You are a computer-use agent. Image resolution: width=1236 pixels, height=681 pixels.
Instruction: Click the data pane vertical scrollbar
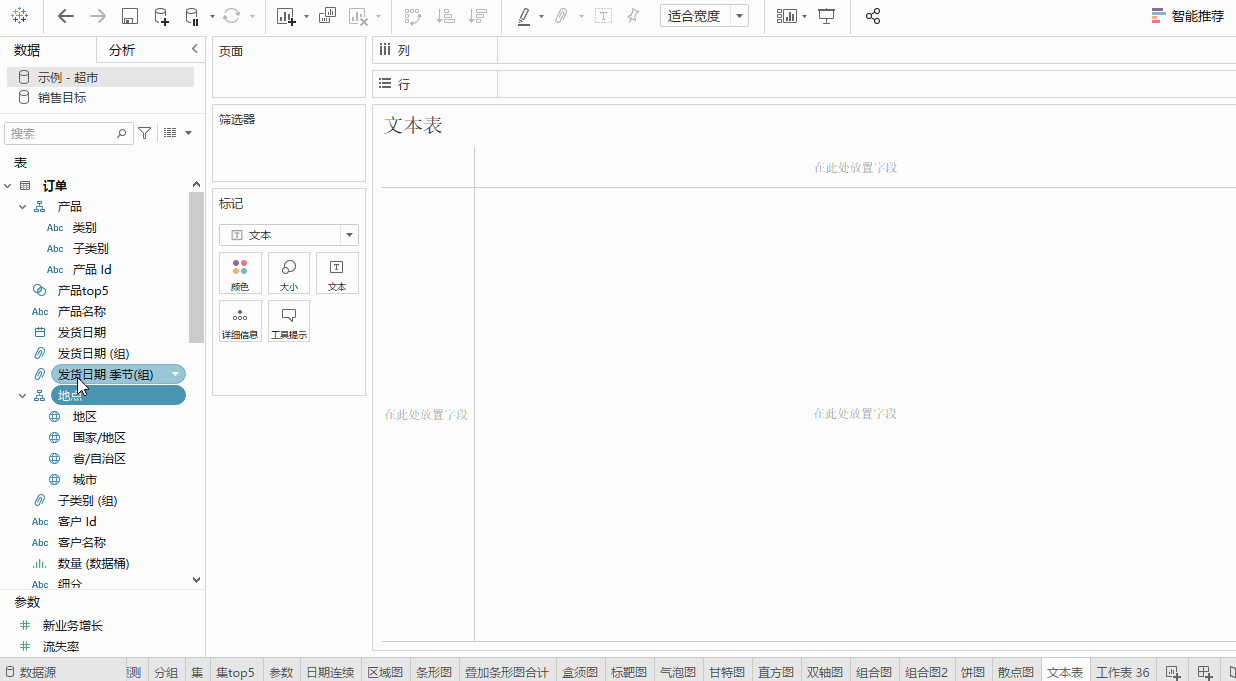coord(196,267)
